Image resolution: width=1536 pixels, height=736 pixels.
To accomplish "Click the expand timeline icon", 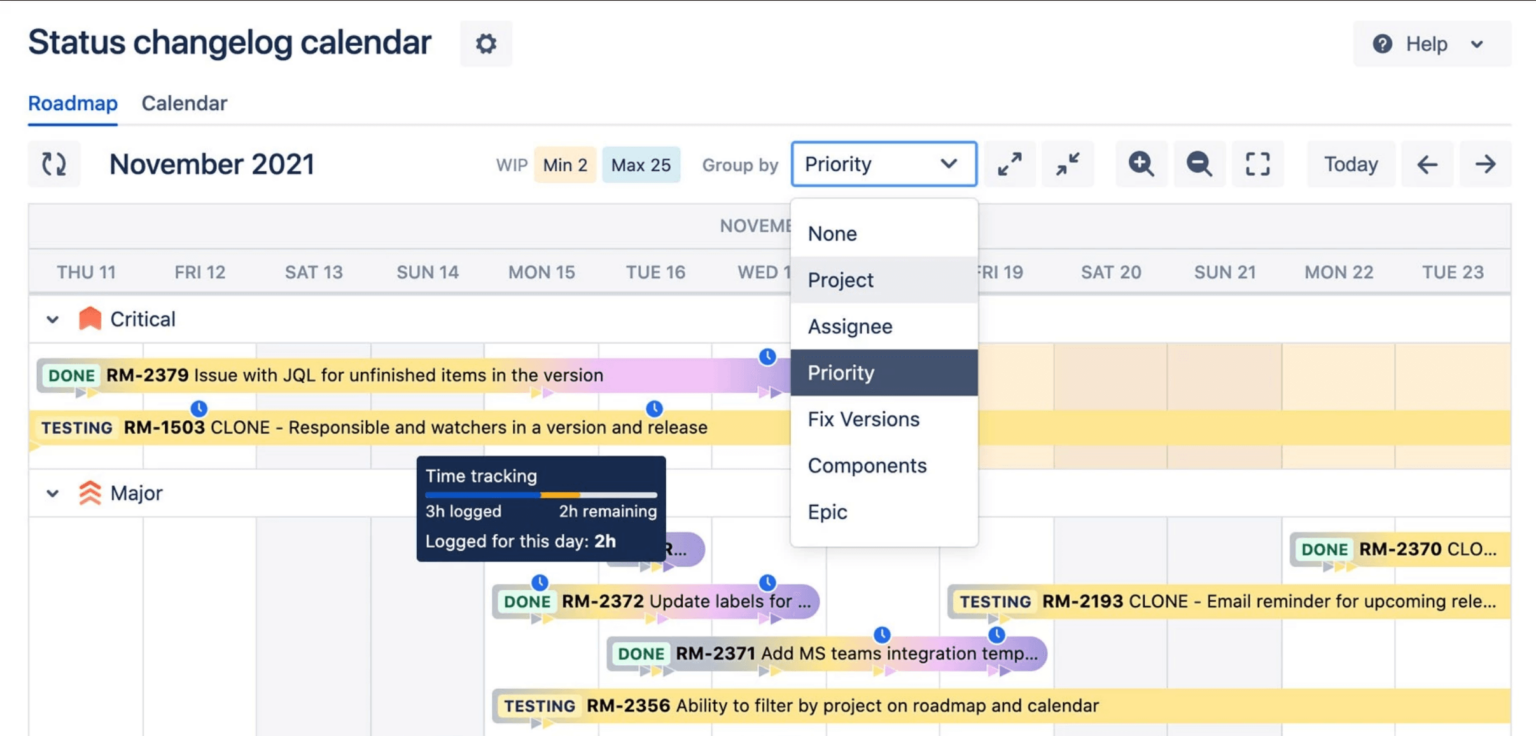I will tap(1009, 164).
